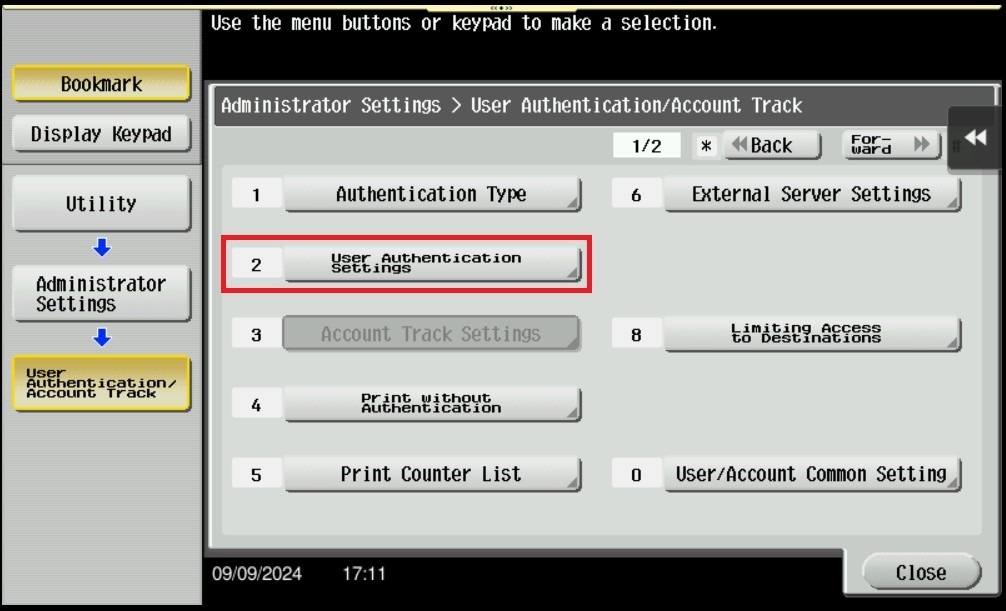The height and width of the screenshot is (611, 1006).
Task: Open External Server Settings
Action: (811, 195)
